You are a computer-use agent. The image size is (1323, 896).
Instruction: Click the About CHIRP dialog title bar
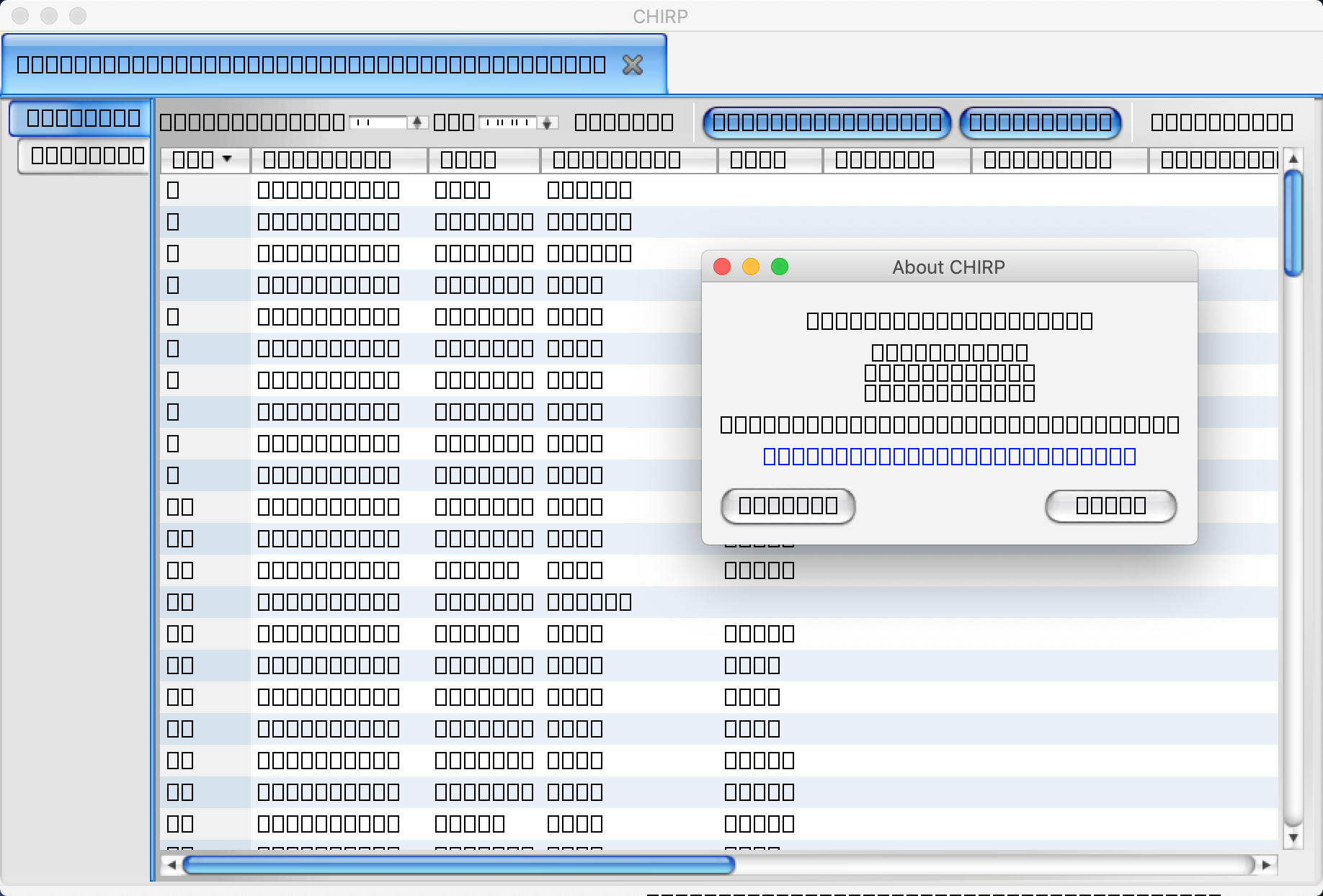point(949,267)
